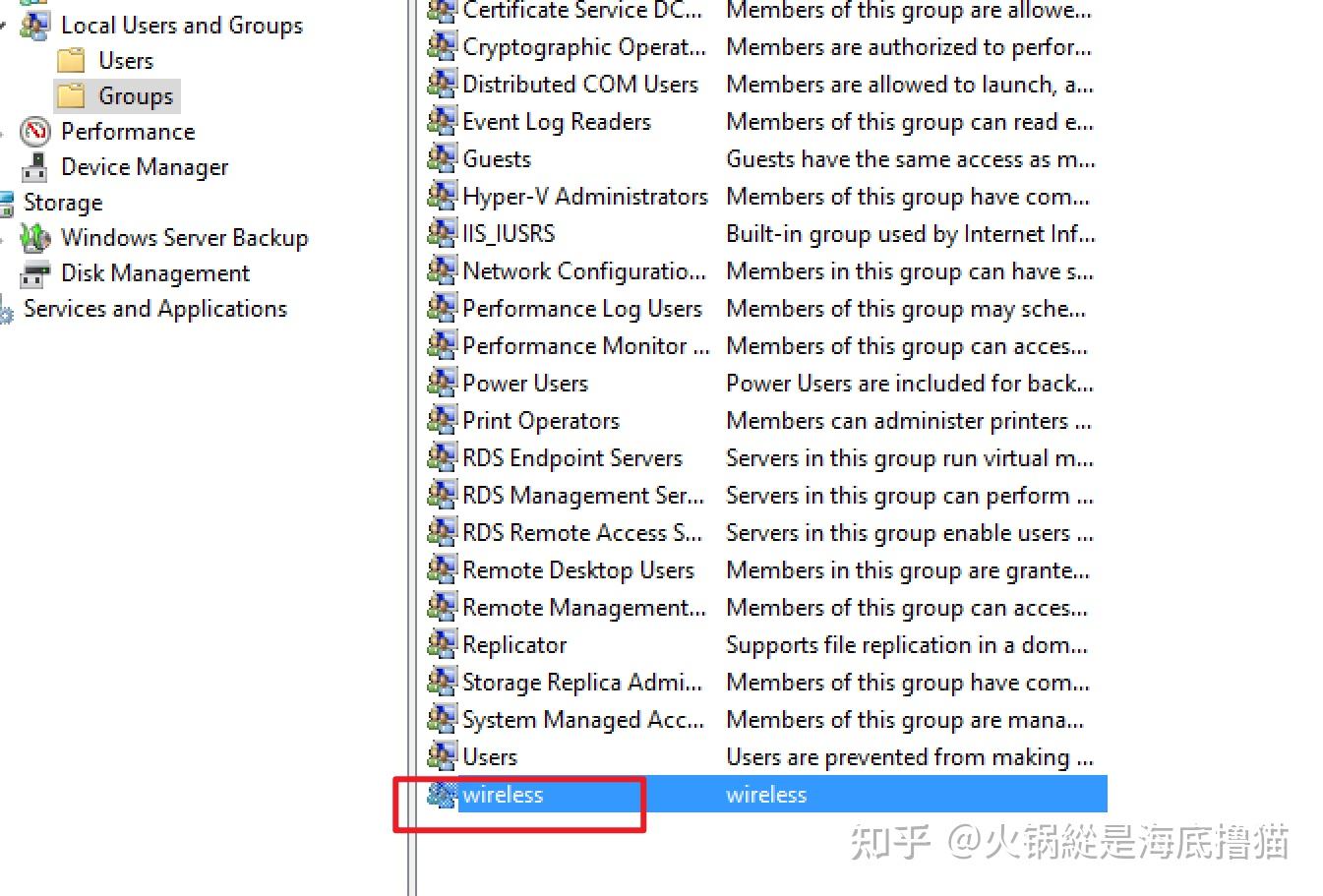Viewport: 1323px width, 896px height.
Task: Click the Local Users and Groups icon
Action: click(34, 25)
